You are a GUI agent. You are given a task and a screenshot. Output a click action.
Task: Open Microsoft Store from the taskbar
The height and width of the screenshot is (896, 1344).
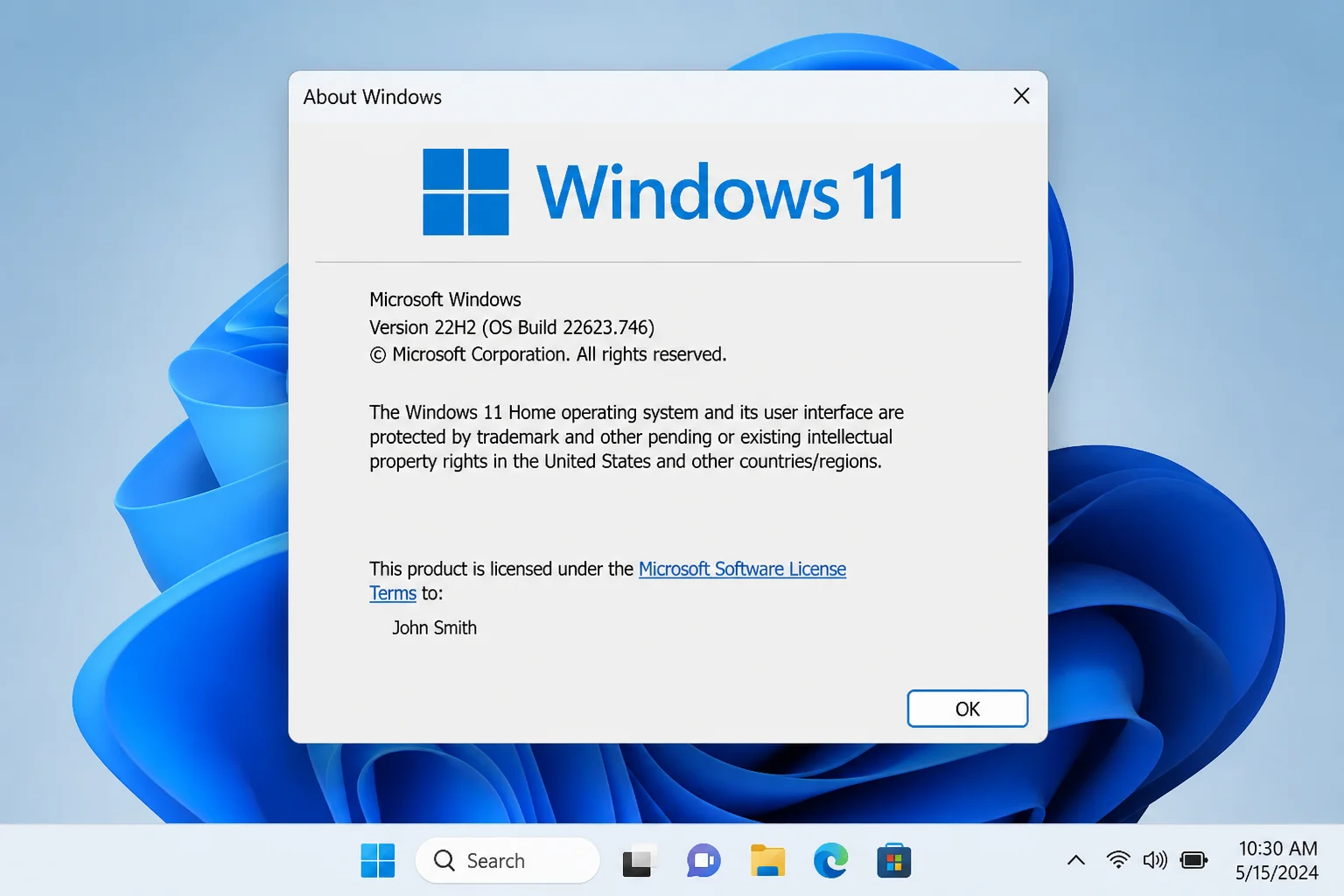[894, 861]
